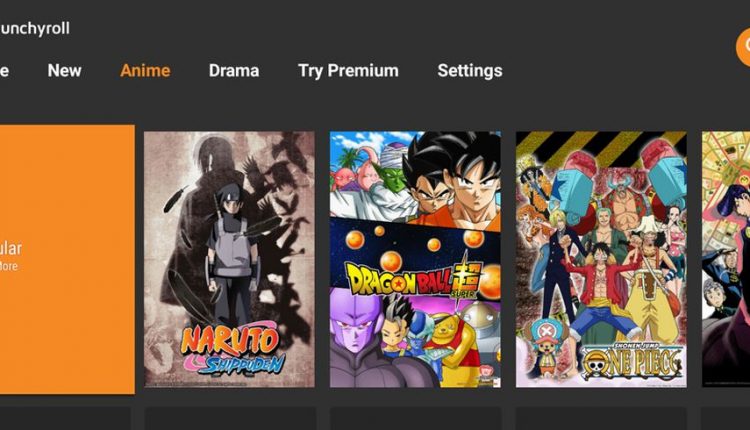Click the More link on orange tile
This screenshot has width=750, height=430.
pos(9,266)
